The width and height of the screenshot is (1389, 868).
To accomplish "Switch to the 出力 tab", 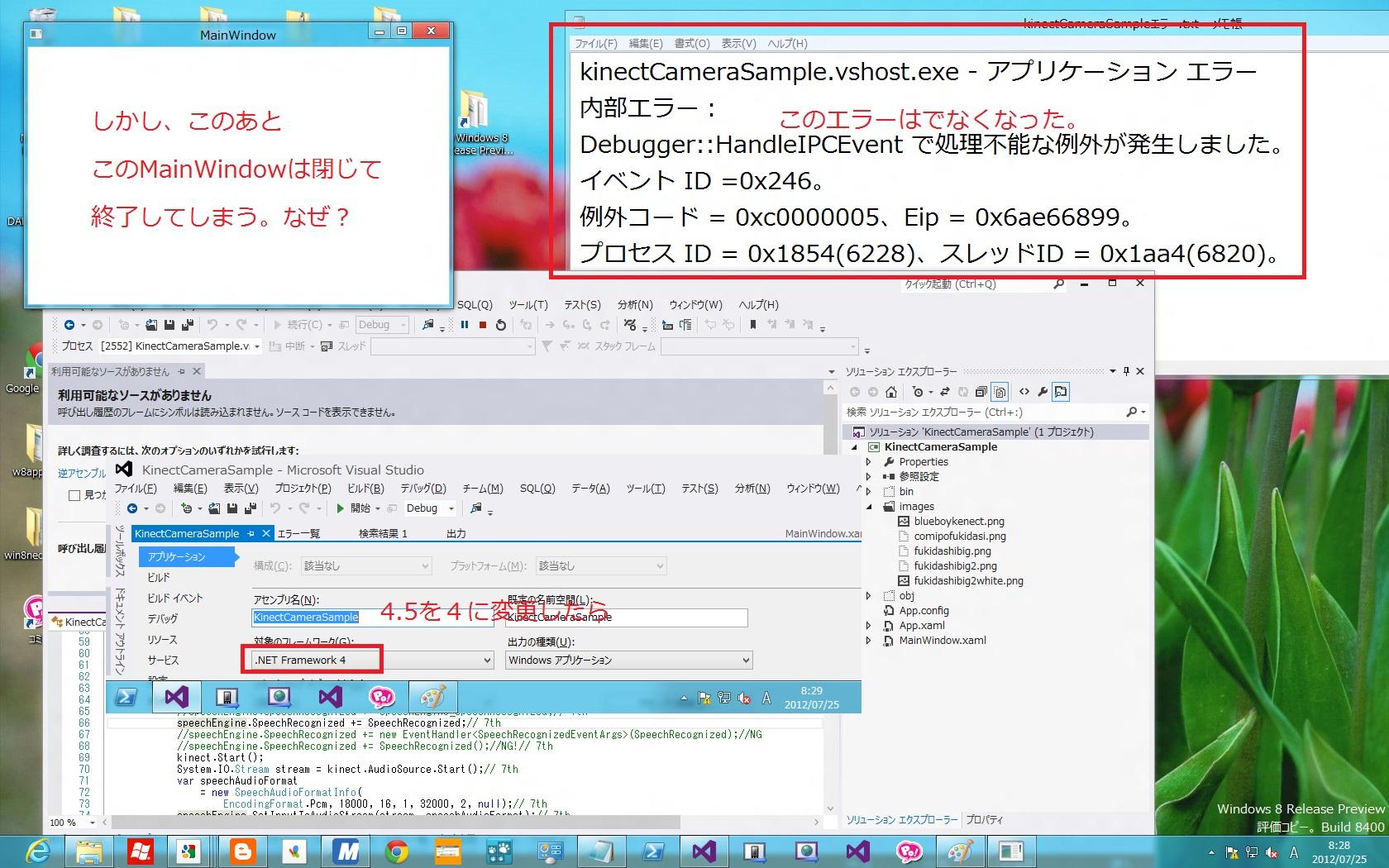I will click(x=456, y=534).
